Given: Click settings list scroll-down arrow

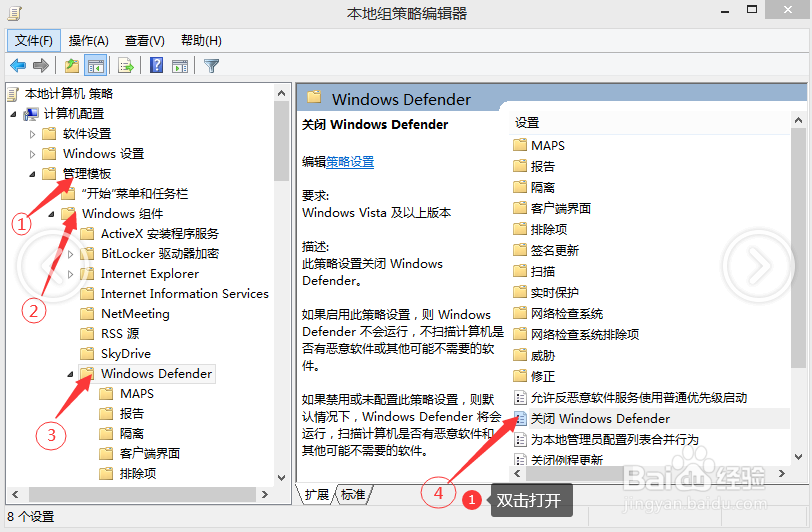Looking at the screenshot, I should [x=798, y=457].
